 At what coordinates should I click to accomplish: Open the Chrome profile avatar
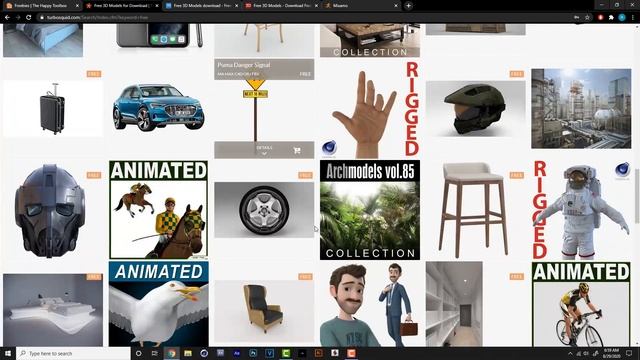pyautogui.click(x=622, y=18)
